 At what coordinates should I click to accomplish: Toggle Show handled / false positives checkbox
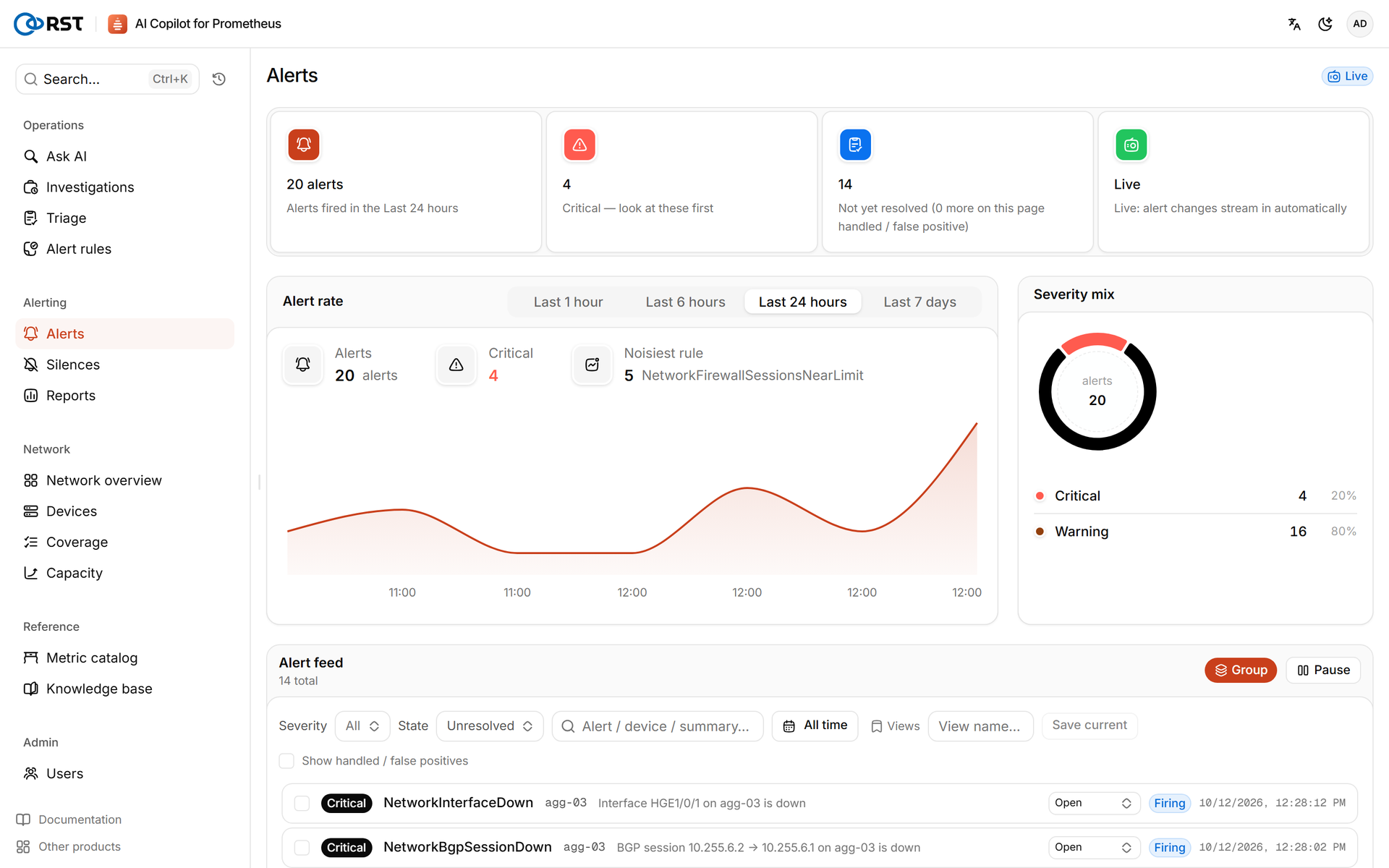[x=286, y=761]
